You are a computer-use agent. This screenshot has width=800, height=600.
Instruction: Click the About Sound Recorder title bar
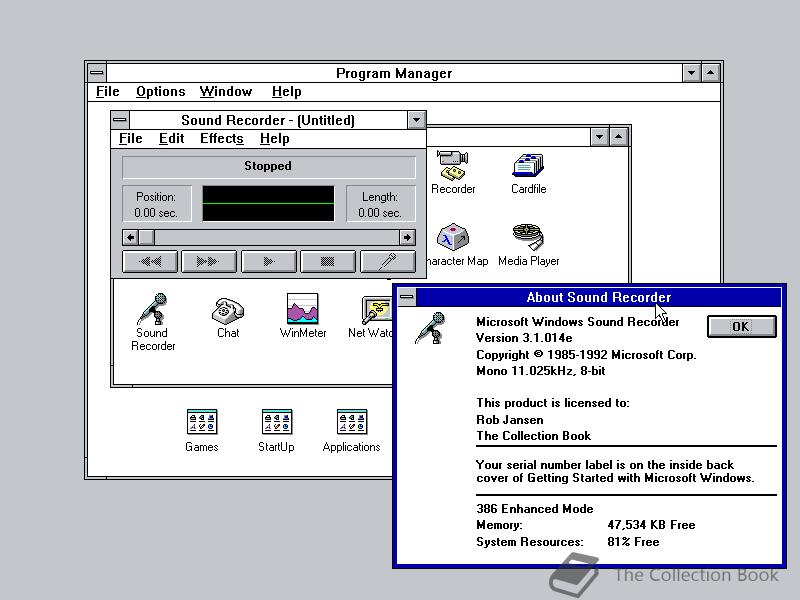(598, 297)
